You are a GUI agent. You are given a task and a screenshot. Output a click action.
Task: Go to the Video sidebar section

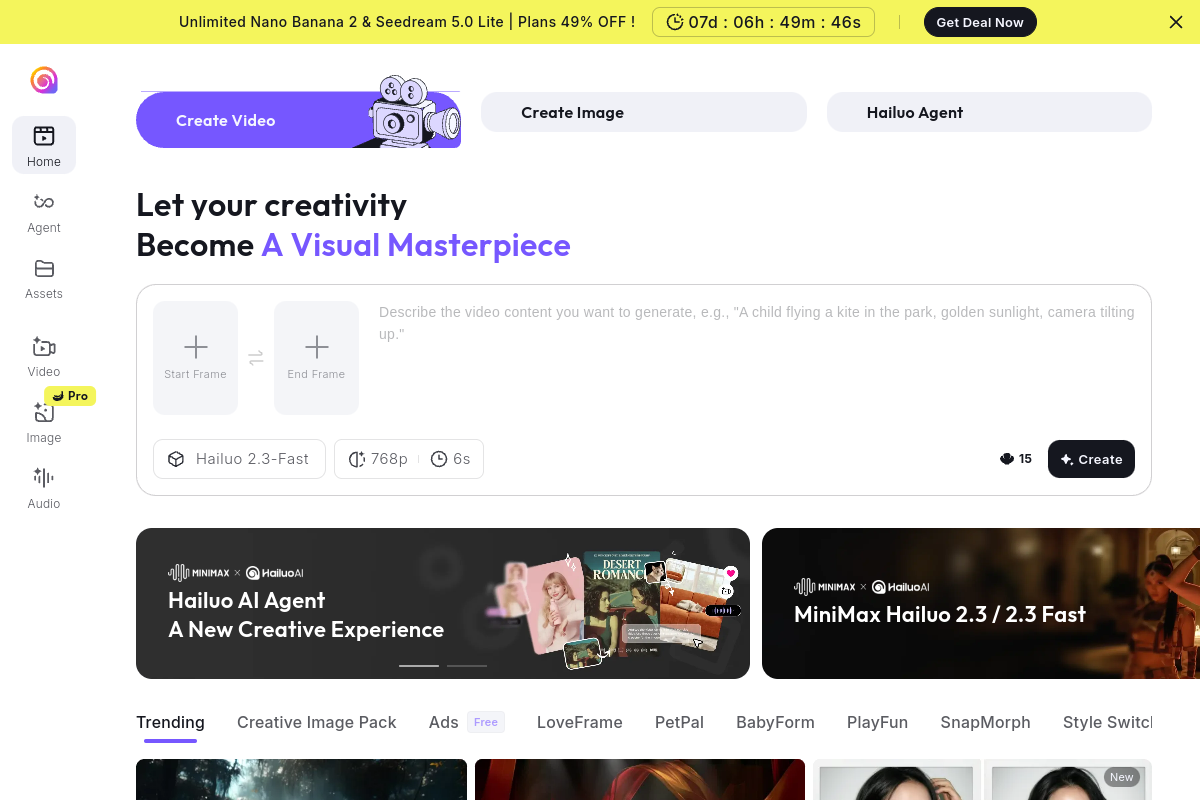pos(44,357)
